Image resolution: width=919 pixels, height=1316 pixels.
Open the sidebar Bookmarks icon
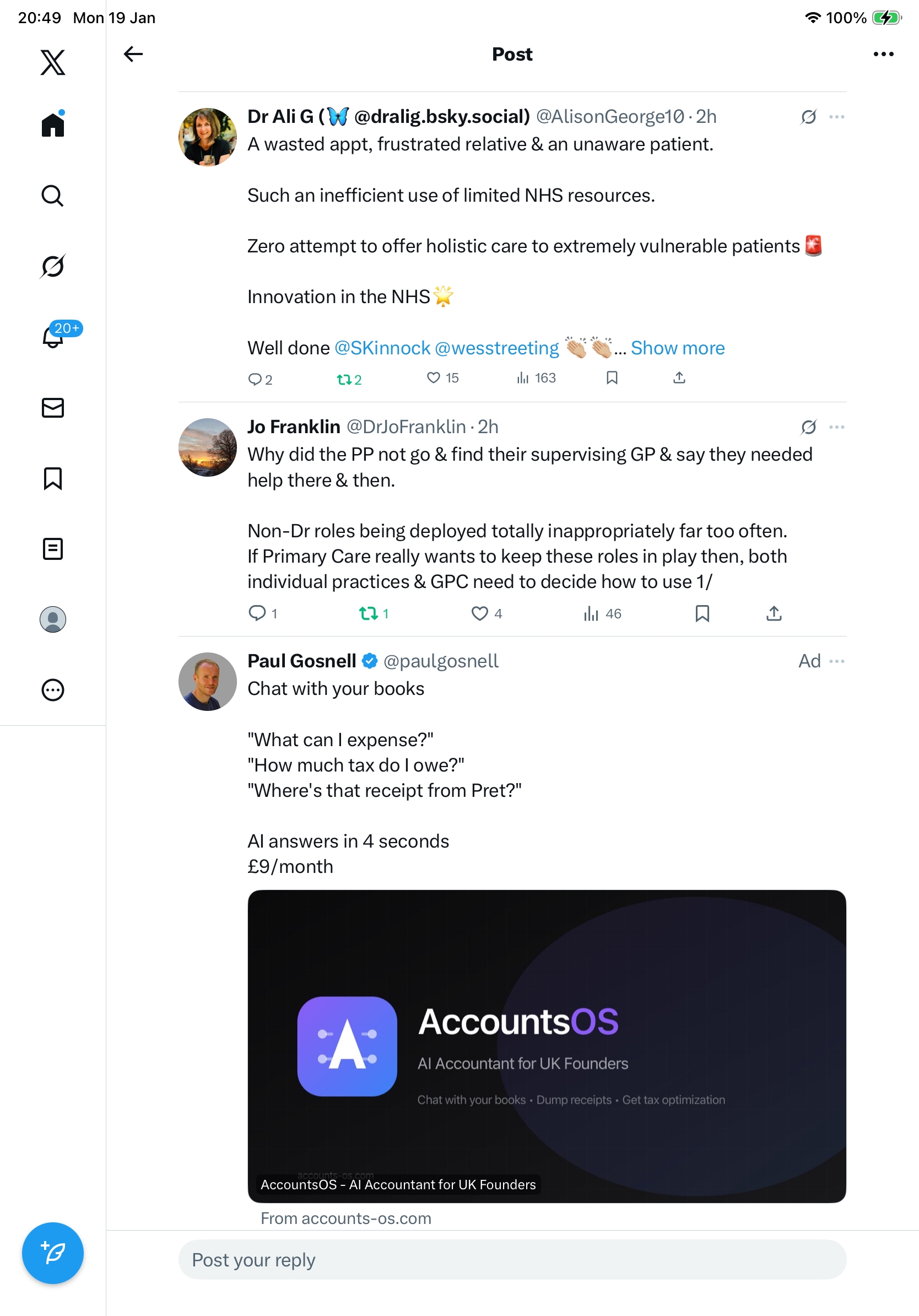[x=53, y=478]
